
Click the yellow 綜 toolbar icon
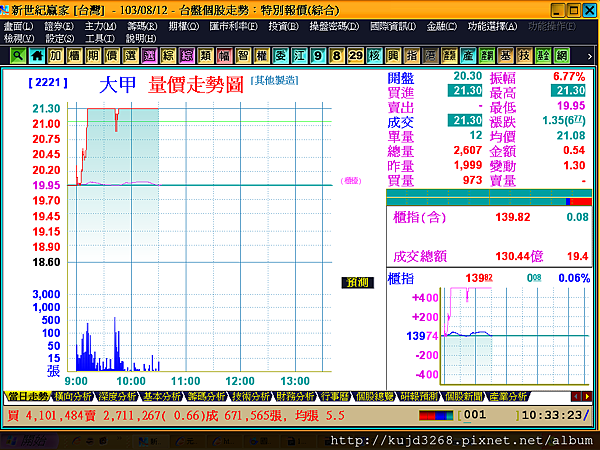pos(168,56)
